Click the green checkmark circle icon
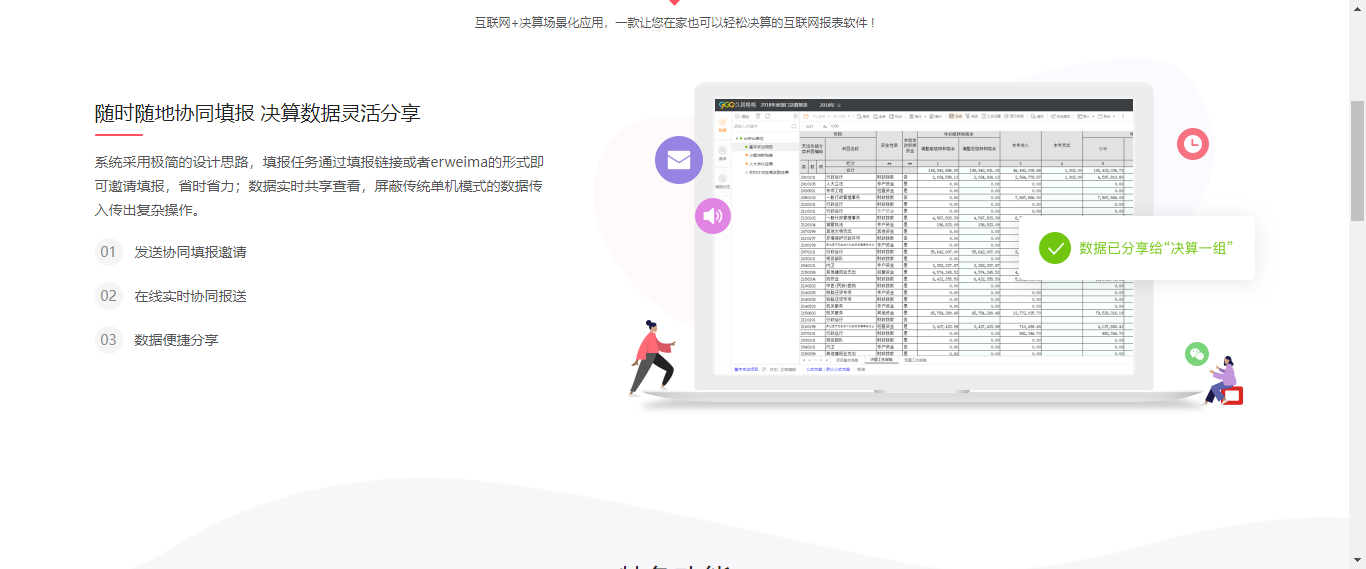The height and width of the screenshot is (569, 1366). pyautogui.click(x=1055, y=247)
